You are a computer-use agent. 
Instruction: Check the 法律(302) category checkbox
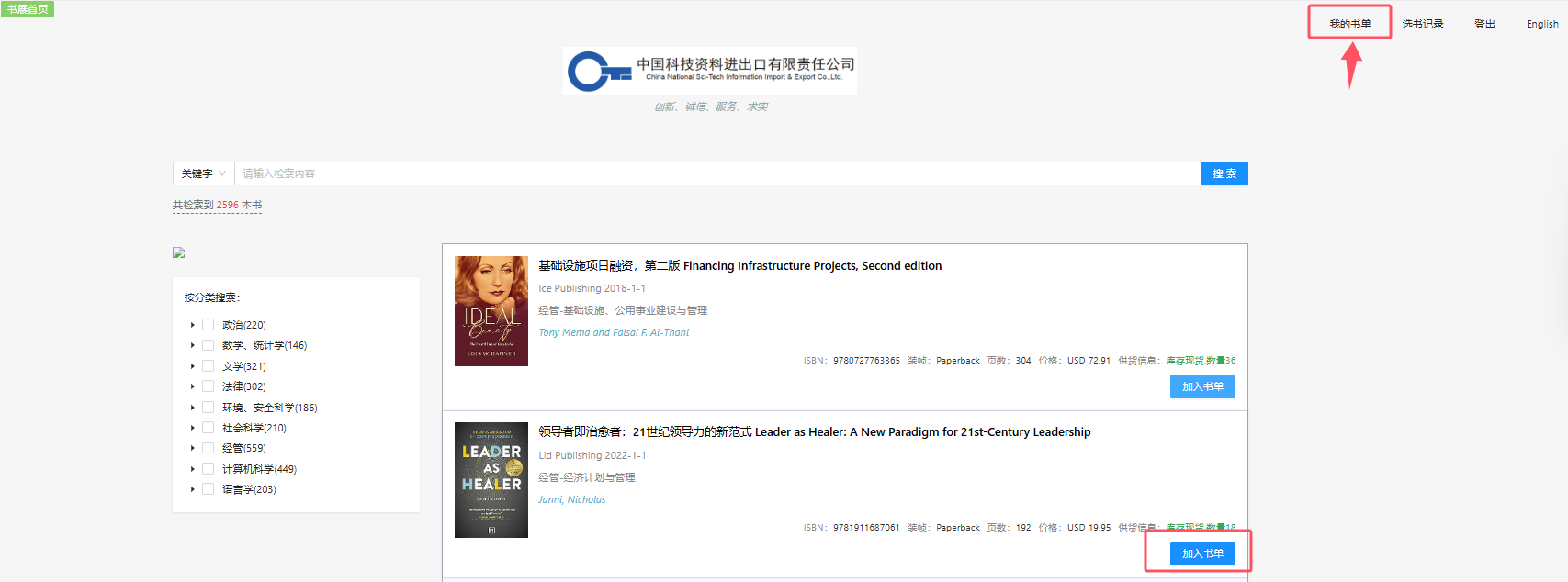point(209,386)
